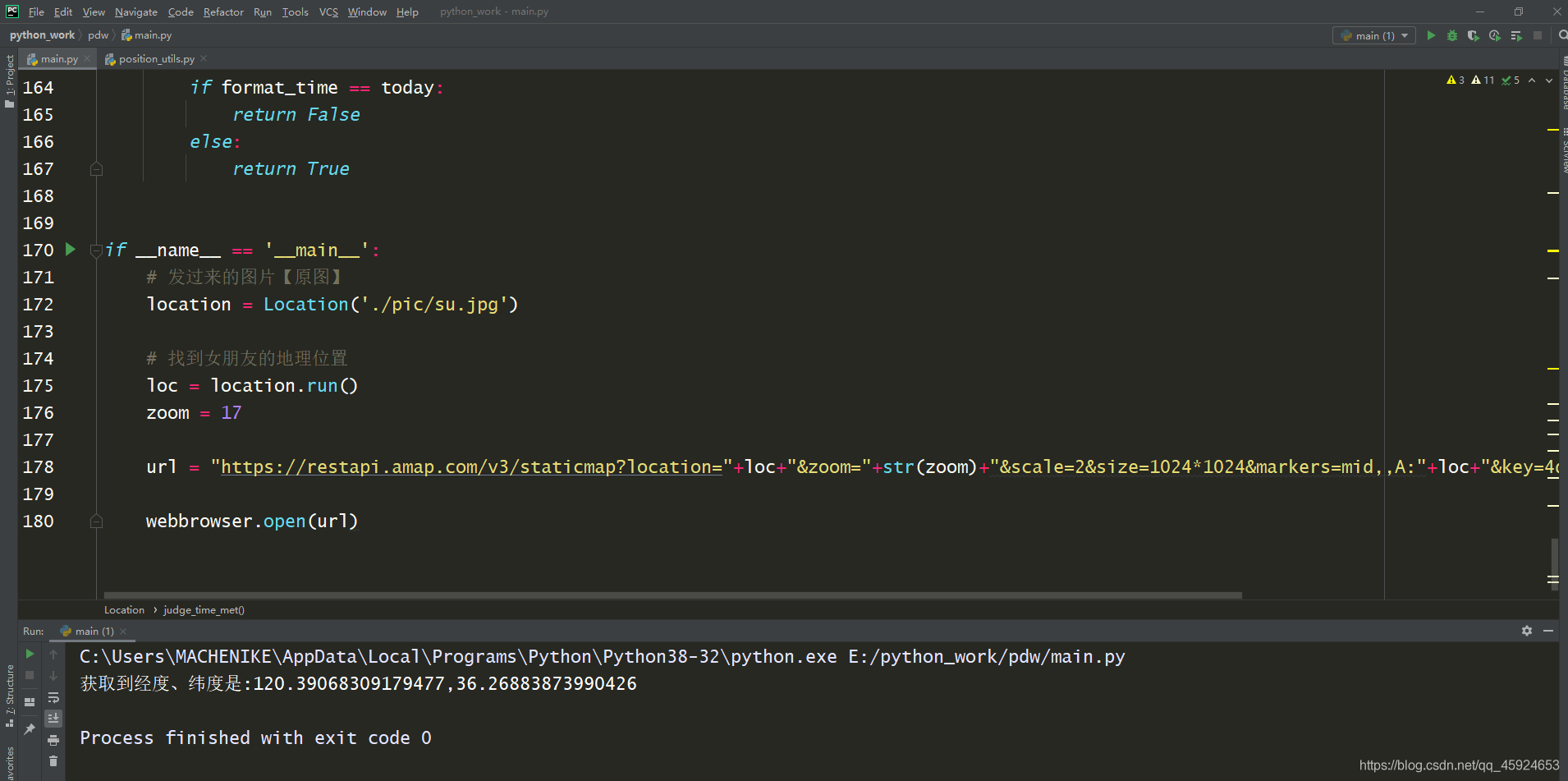The height and width of the screenshot is (781, 1568).
Task: Close the main (1) Run tab
Action: pos(123,632)
